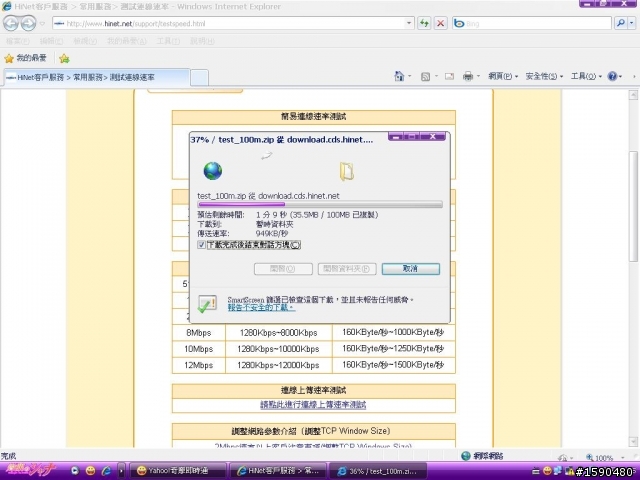
Task: Expand the Home button dropdown arrow
Action: [x=409, y=76]
